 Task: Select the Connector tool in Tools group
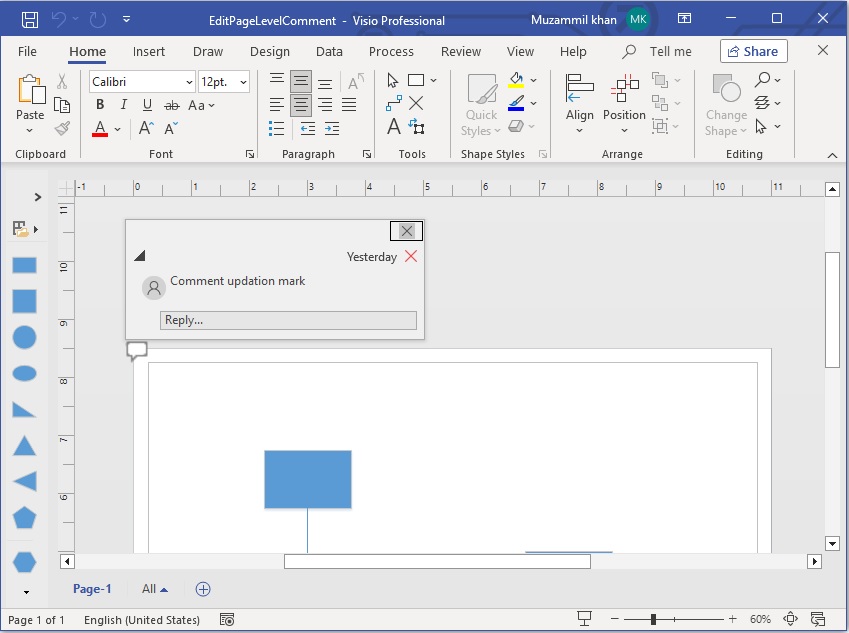(x=394, y=103)
